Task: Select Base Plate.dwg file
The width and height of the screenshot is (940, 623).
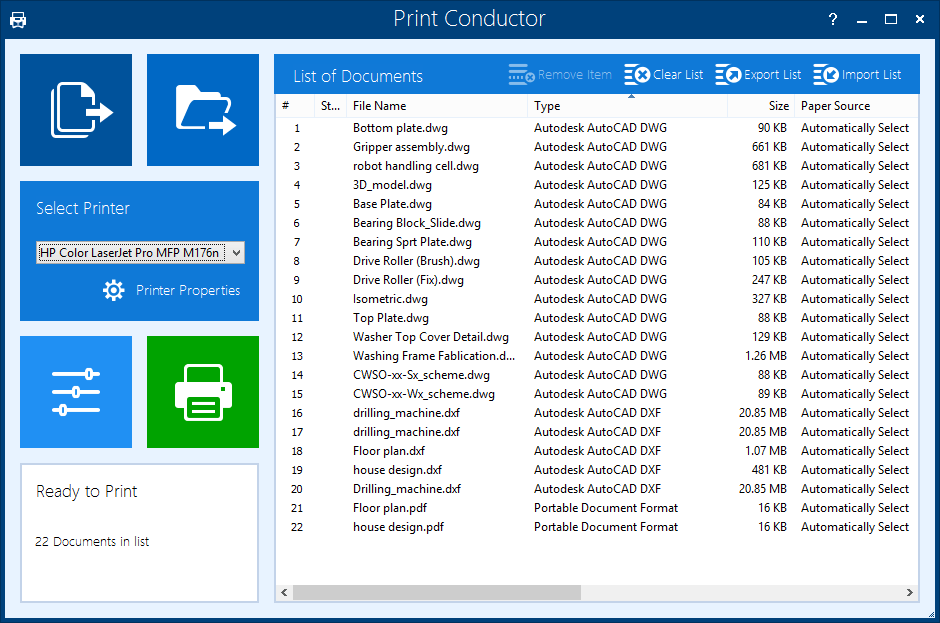Action: (392, 204)
